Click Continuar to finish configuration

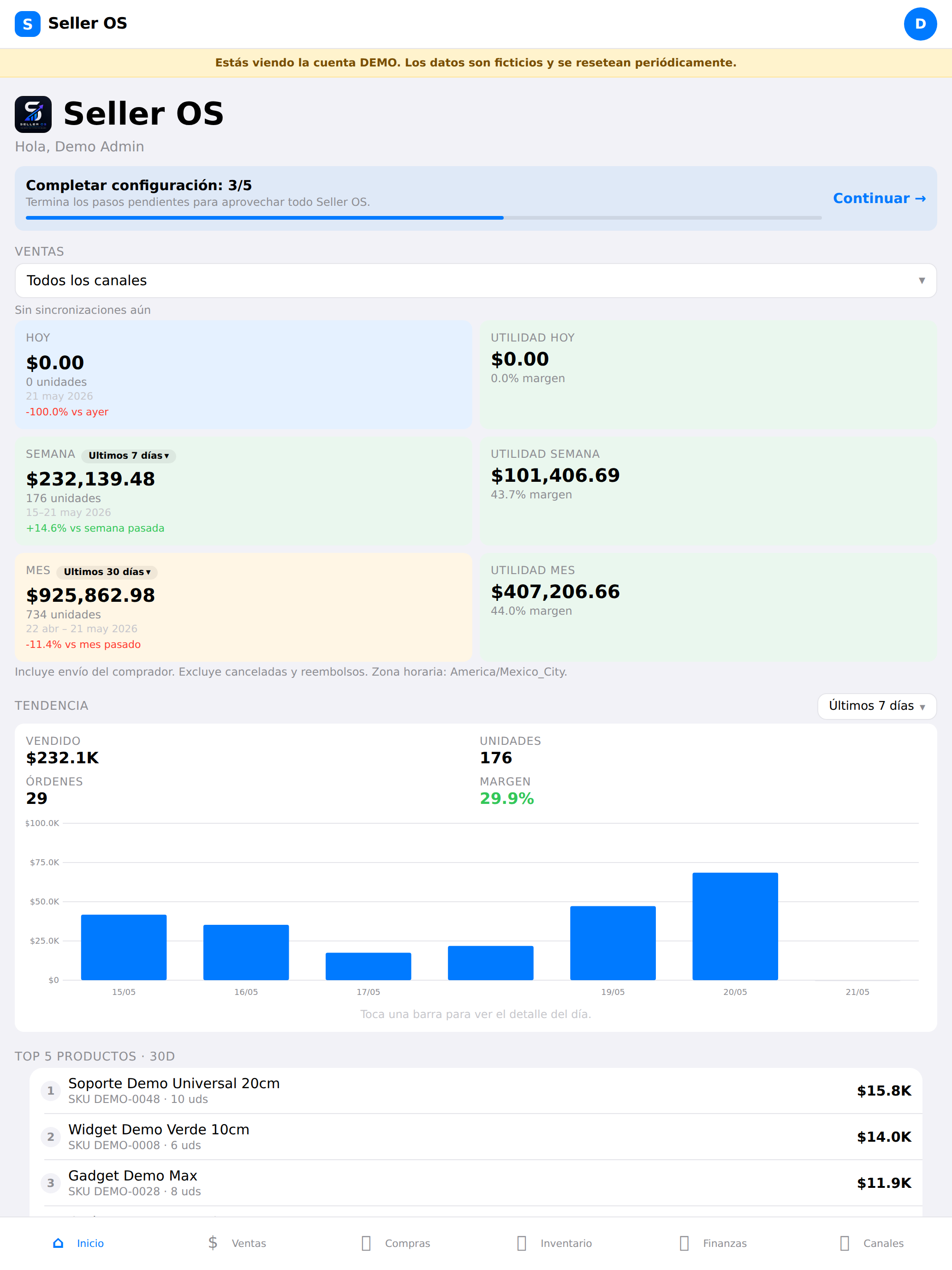coord(879,198)
